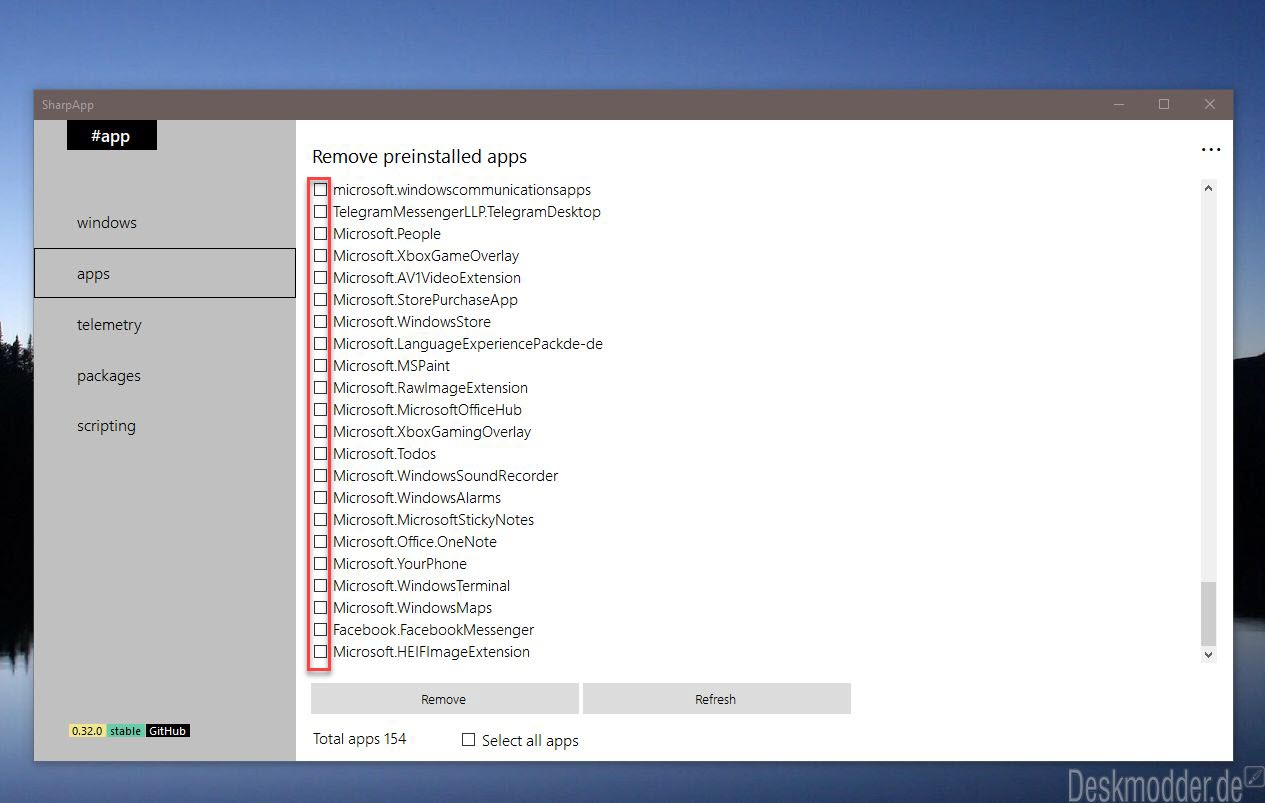Click the SharpApp title bar text
Image resolution: width=1265 pixels, height=803 pixels.
68,105
